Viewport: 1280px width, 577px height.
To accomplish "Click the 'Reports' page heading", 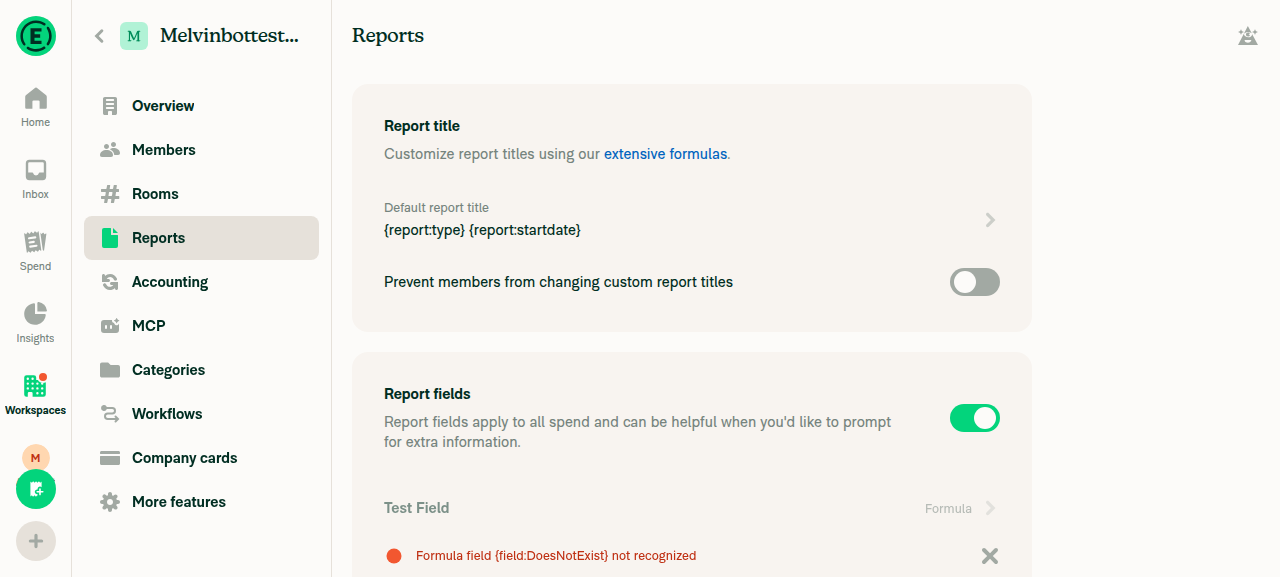I will click(388, 36).
